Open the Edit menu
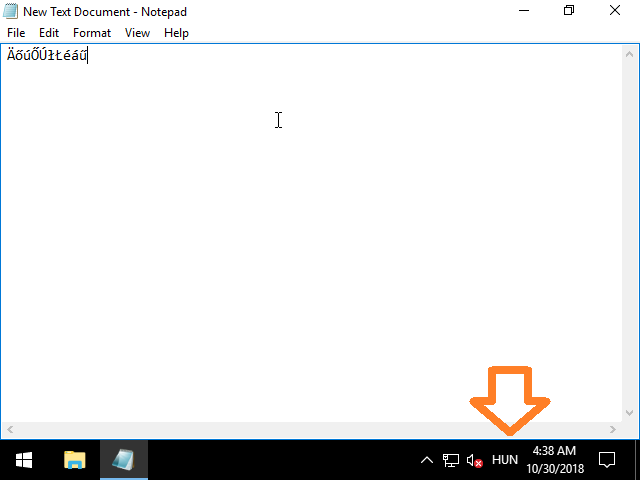Image resolution: width=640 pixels, height=480 pixels. (x=49, y=33)
